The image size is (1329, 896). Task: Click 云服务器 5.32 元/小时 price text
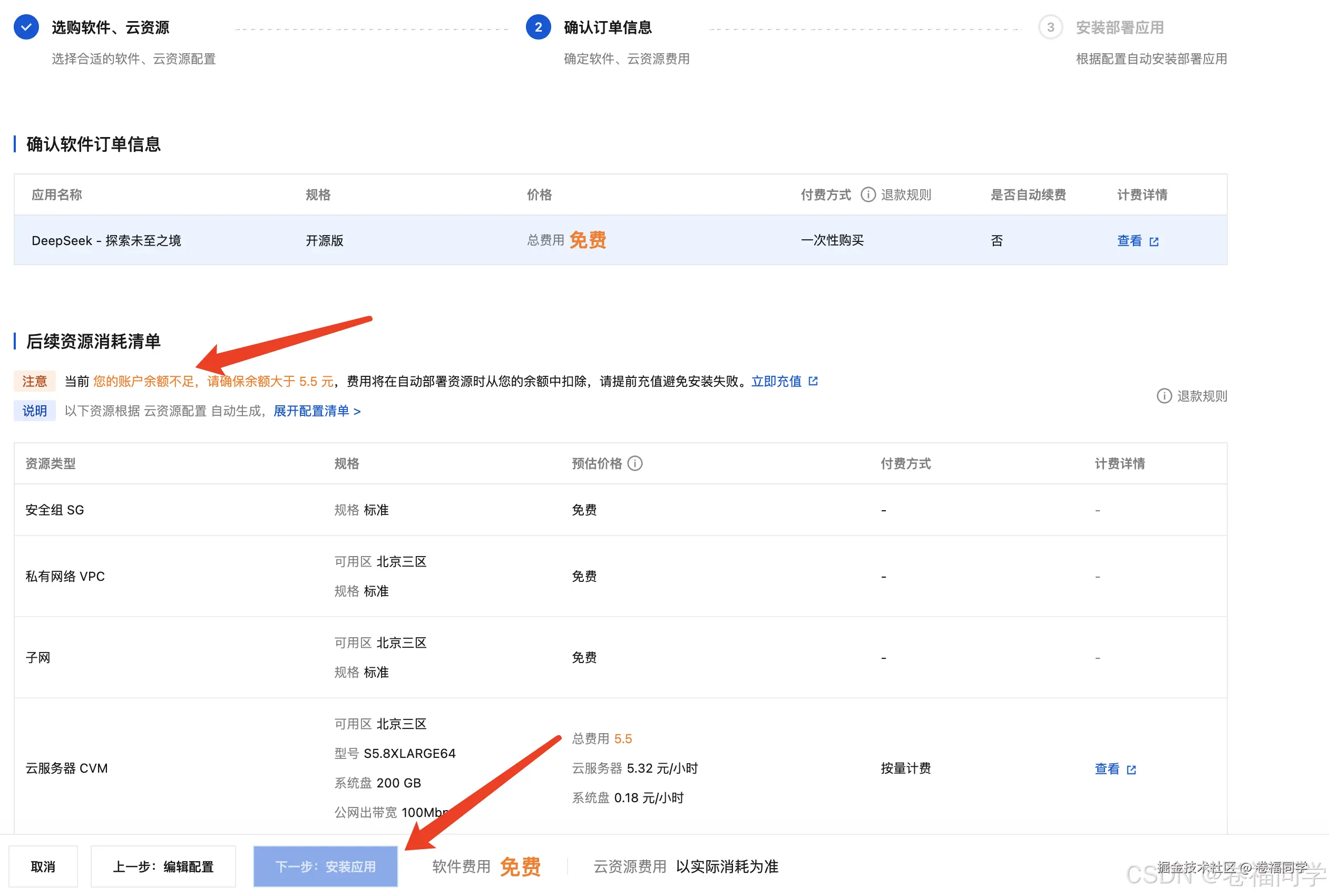(635, 768)
